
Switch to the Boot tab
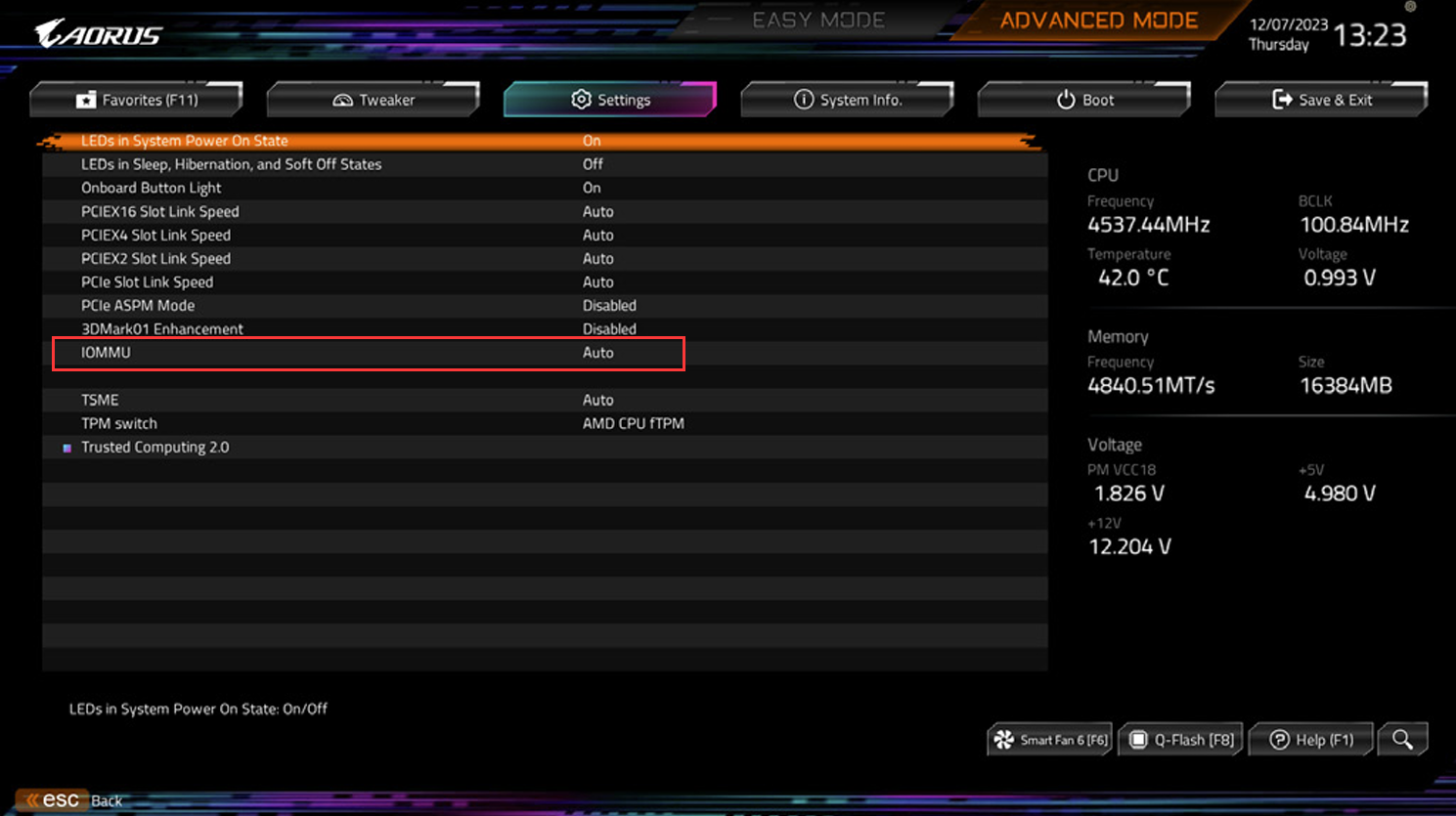pos(1083,100)
